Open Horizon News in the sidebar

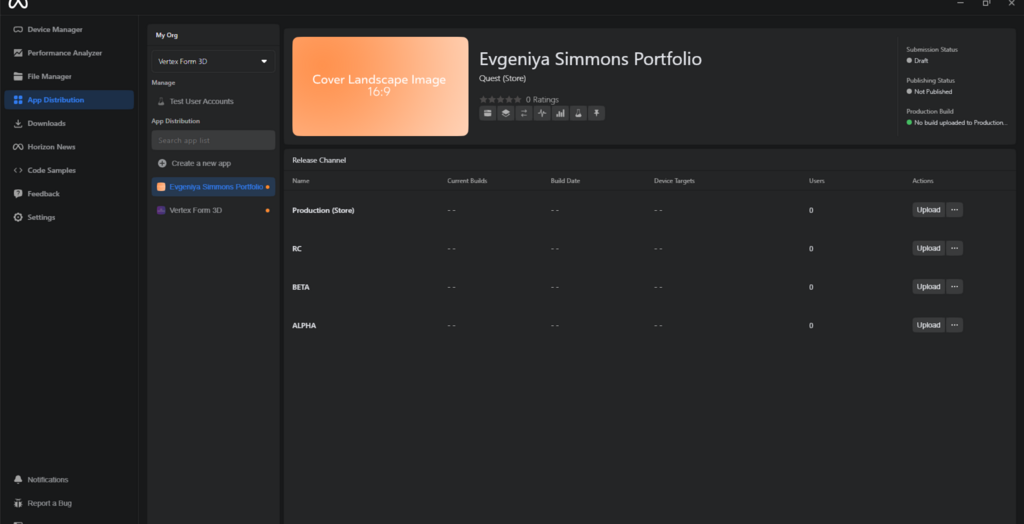50,147
